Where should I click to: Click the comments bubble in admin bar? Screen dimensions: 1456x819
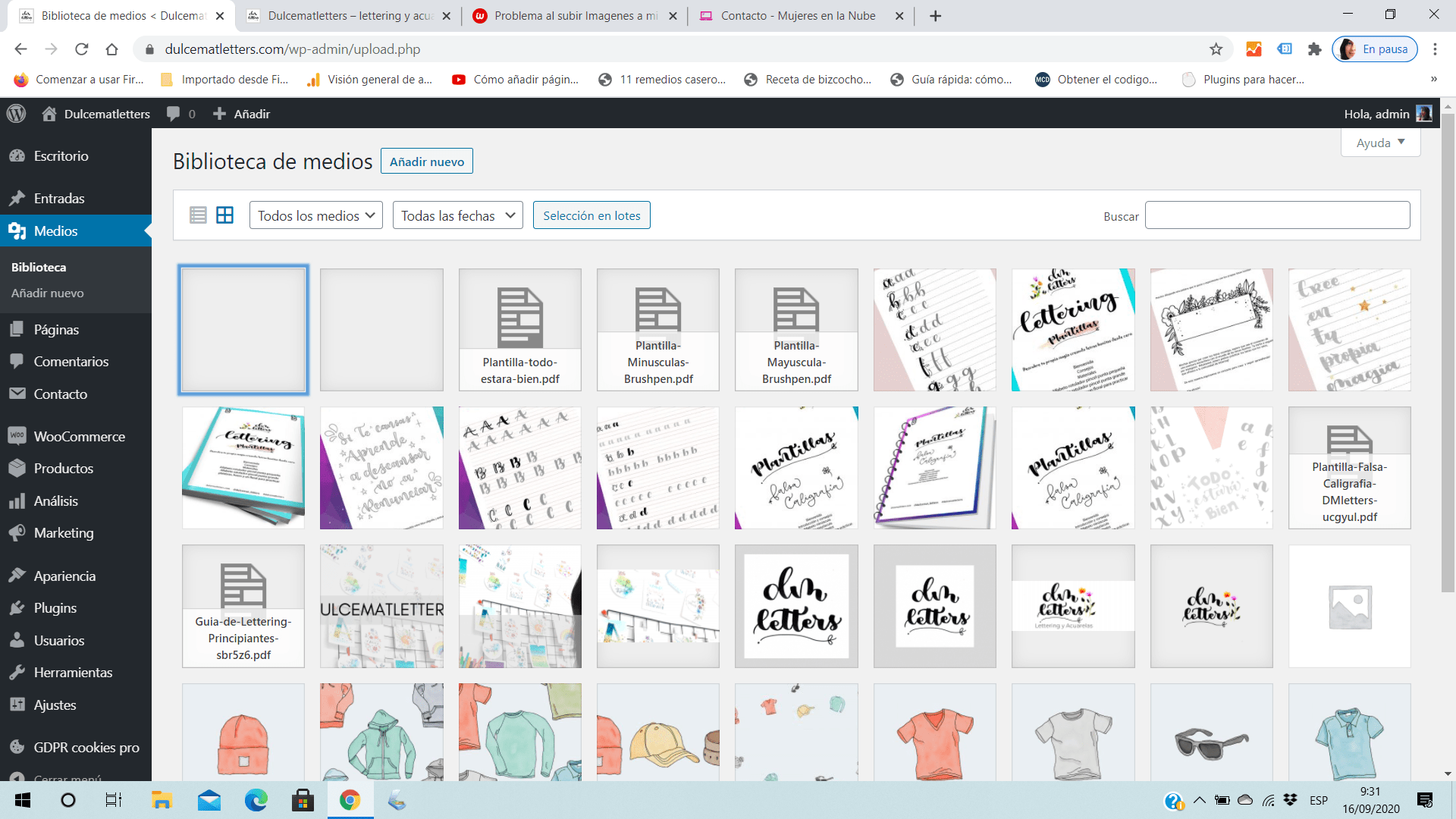pyautogui.click(x=180, y=114)
